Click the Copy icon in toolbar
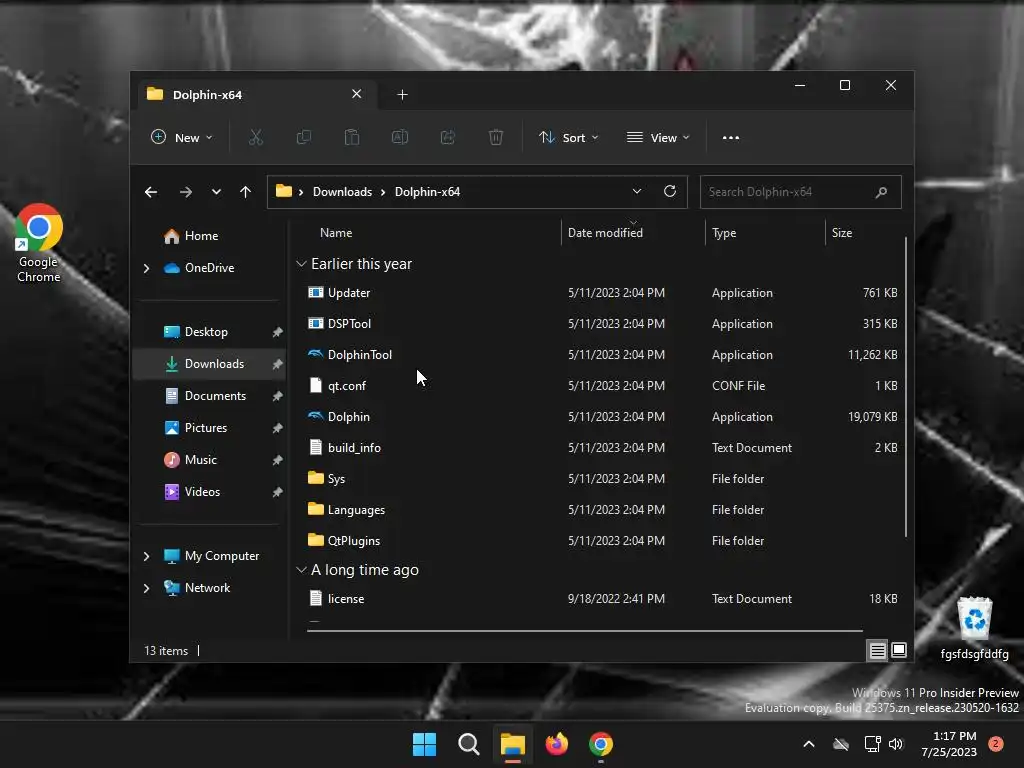The height and width of the screenshot is (768, 1024). [x=304, y=137]
